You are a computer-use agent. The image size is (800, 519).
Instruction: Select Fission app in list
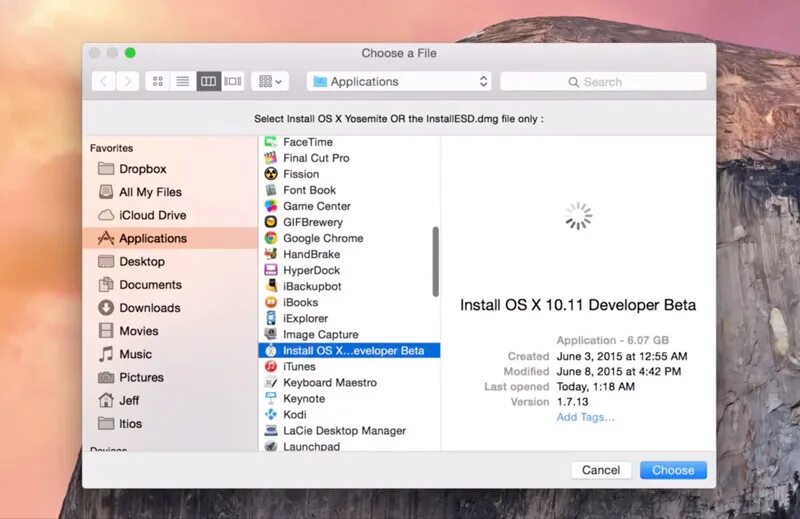(x=349, y=174)
